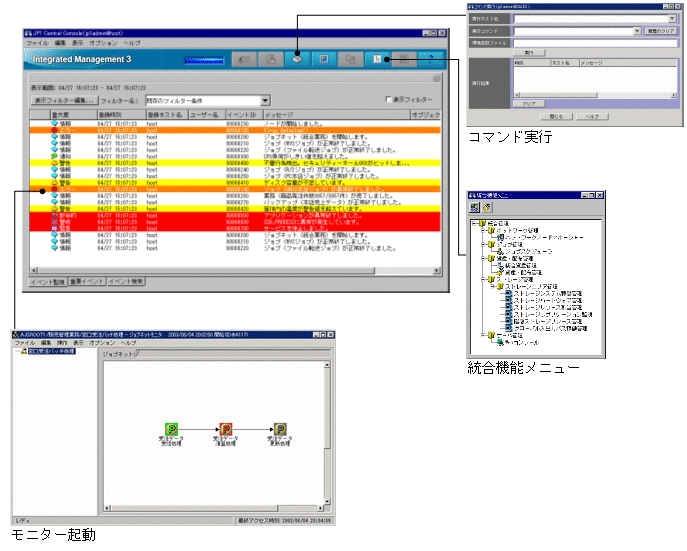Collapse the root node in function menu tree

click(475, 223)
